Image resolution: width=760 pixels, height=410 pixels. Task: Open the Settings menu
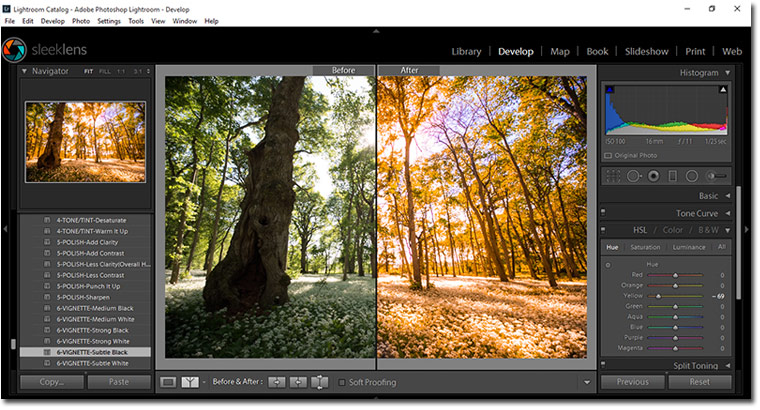(109, 21)
